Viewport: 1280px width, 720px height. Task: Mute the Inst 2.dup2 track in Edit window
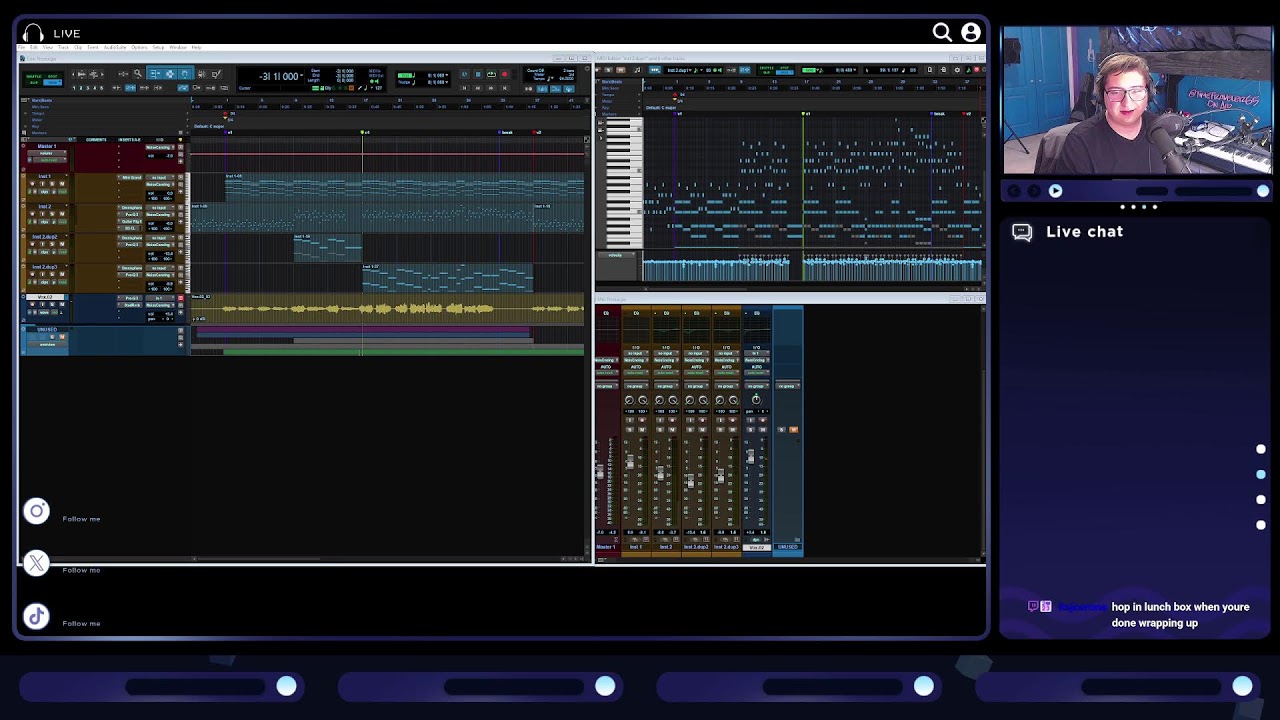62,244
